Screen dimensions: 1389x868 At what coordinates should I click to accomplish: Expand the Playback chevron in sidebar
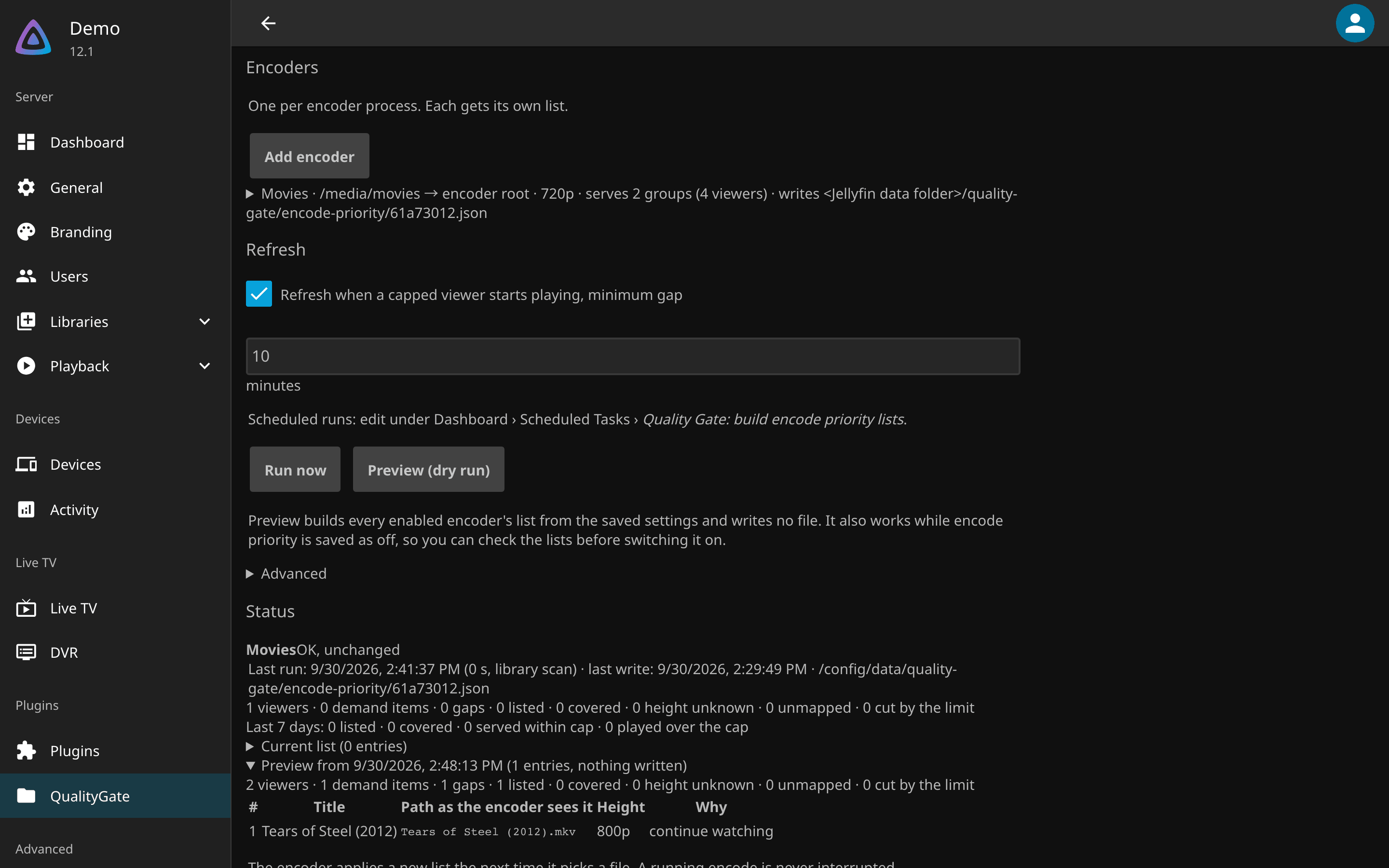[x=204, y=366]
